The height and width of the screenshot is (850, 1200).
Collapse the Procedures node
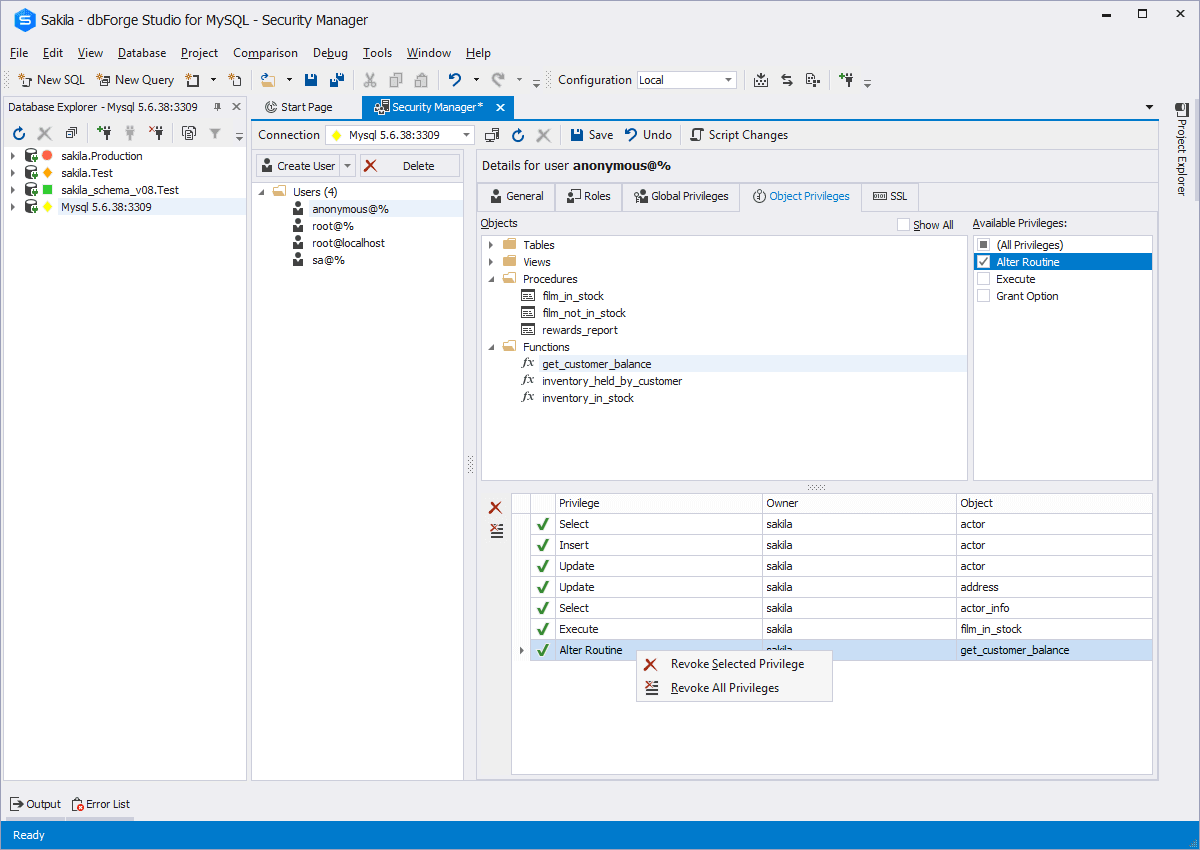tap(491, 279)
